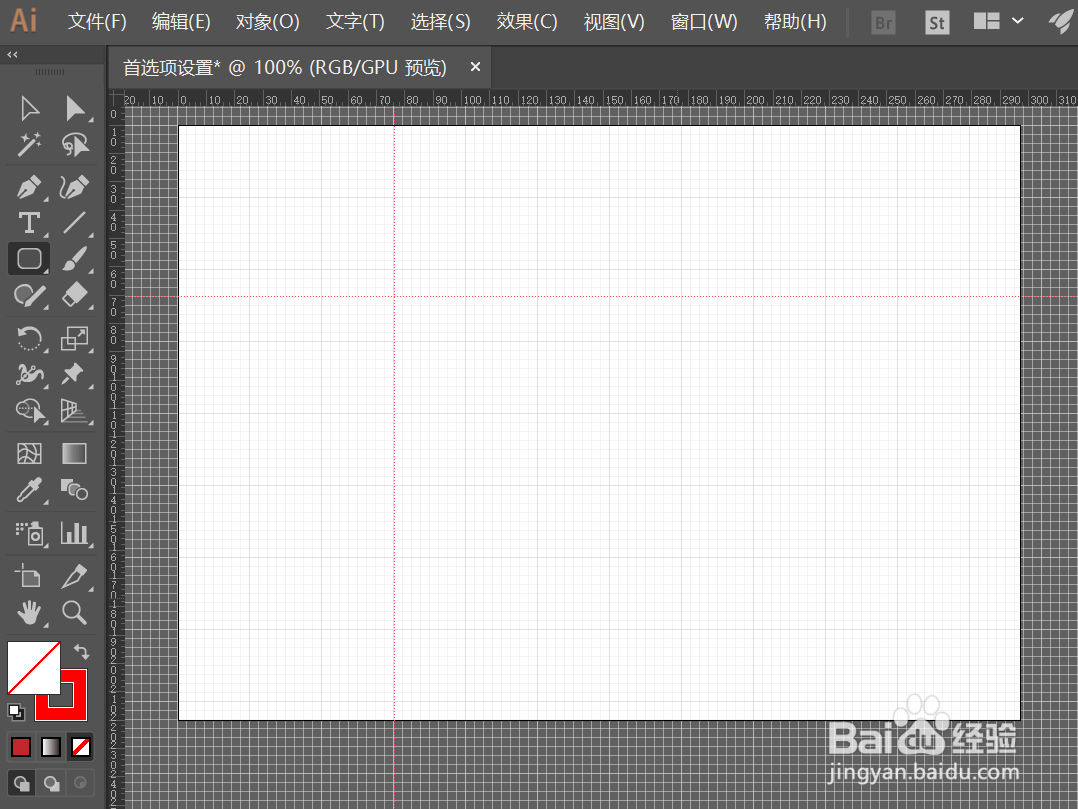Select the Direct Selection tool
Screen dimensions: 1078x809
pos(74,109)
